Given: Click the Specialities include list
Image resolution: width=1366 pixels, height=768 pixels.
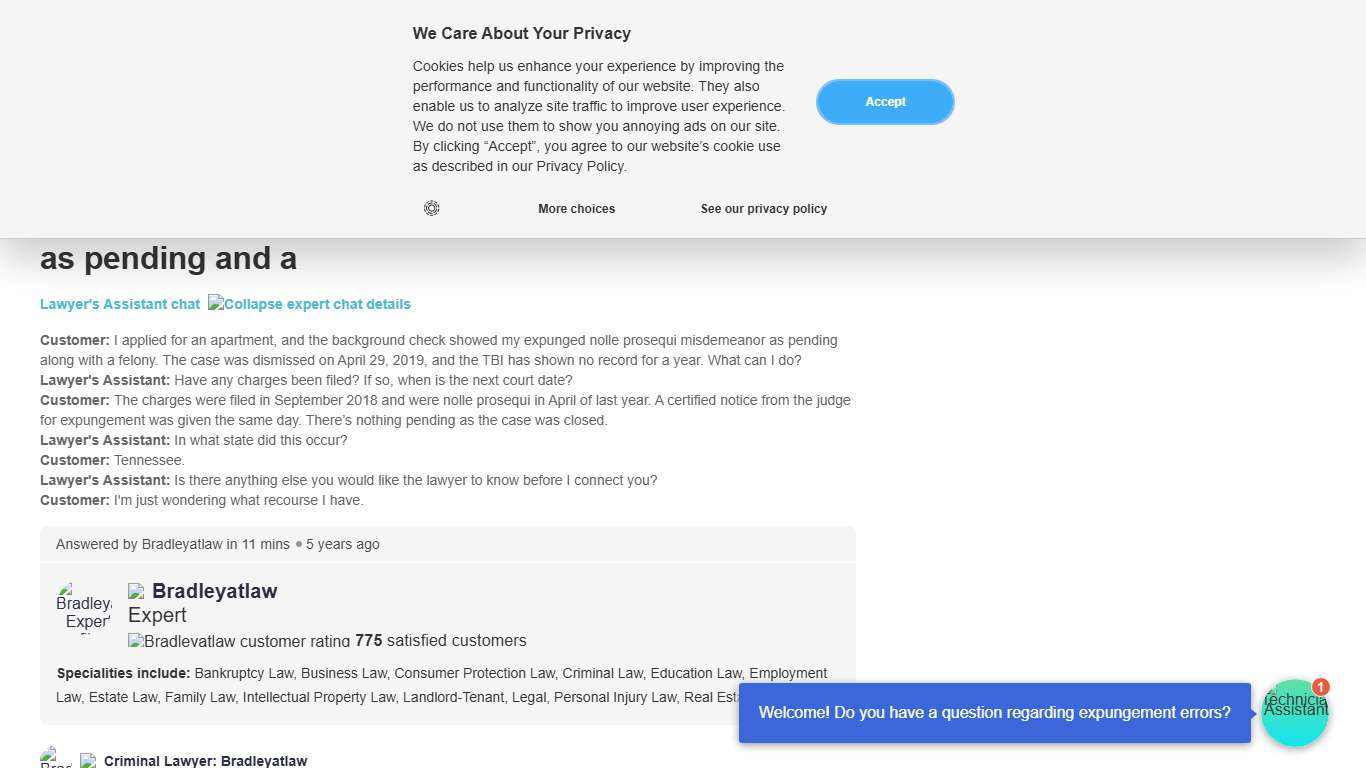Looking at the screenshot, I should pos(441,685).
